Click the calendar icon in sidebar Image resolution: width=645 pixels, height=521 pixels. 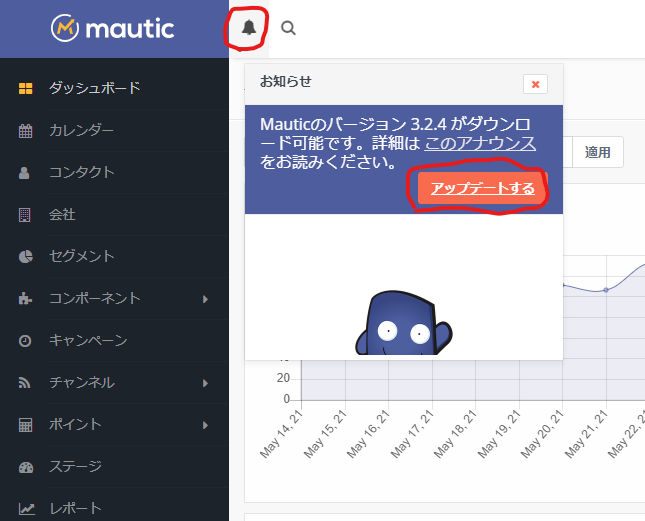point(26,130)
